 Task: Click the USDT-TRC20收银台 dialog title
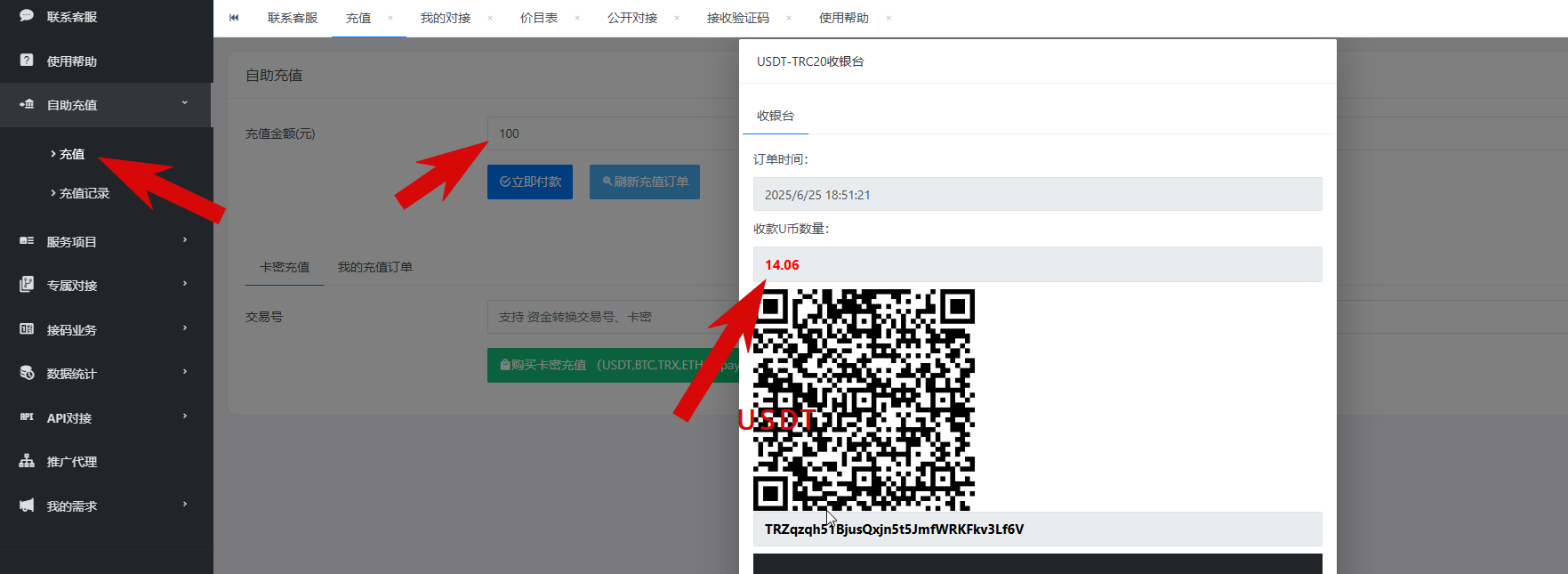tap(810, 61)
